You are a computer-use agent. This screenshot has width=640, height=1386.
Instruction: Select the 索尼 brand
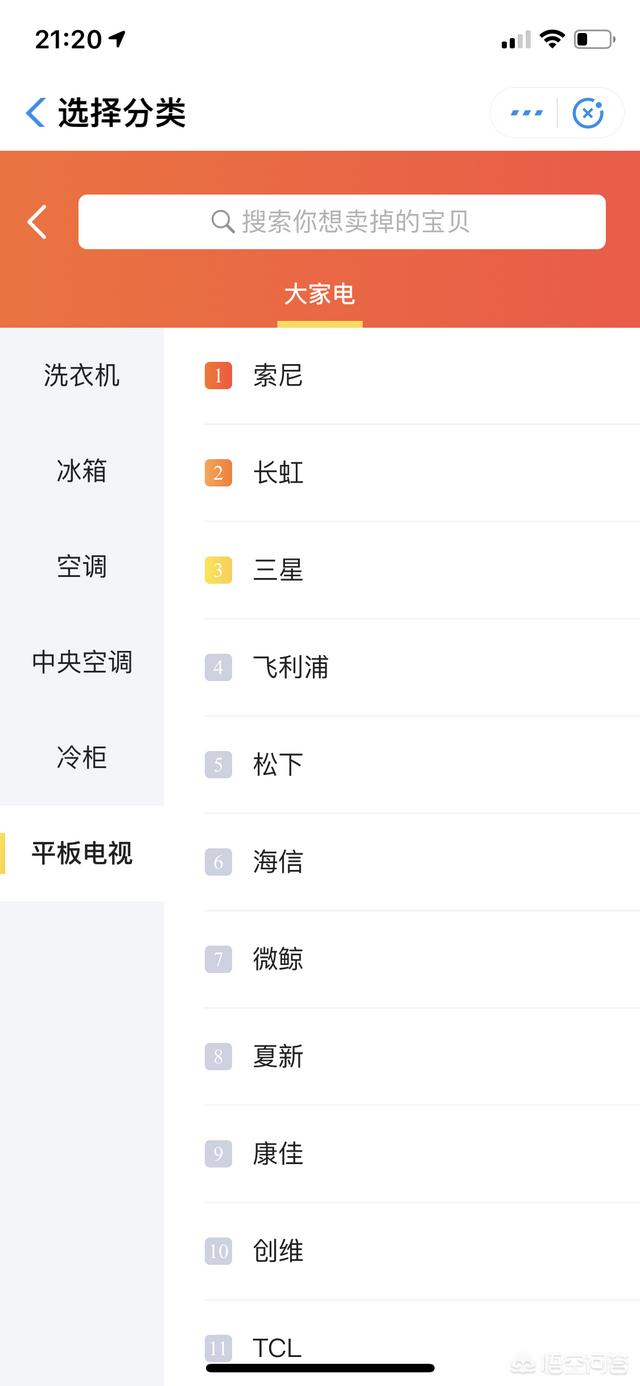click(278, 376)
